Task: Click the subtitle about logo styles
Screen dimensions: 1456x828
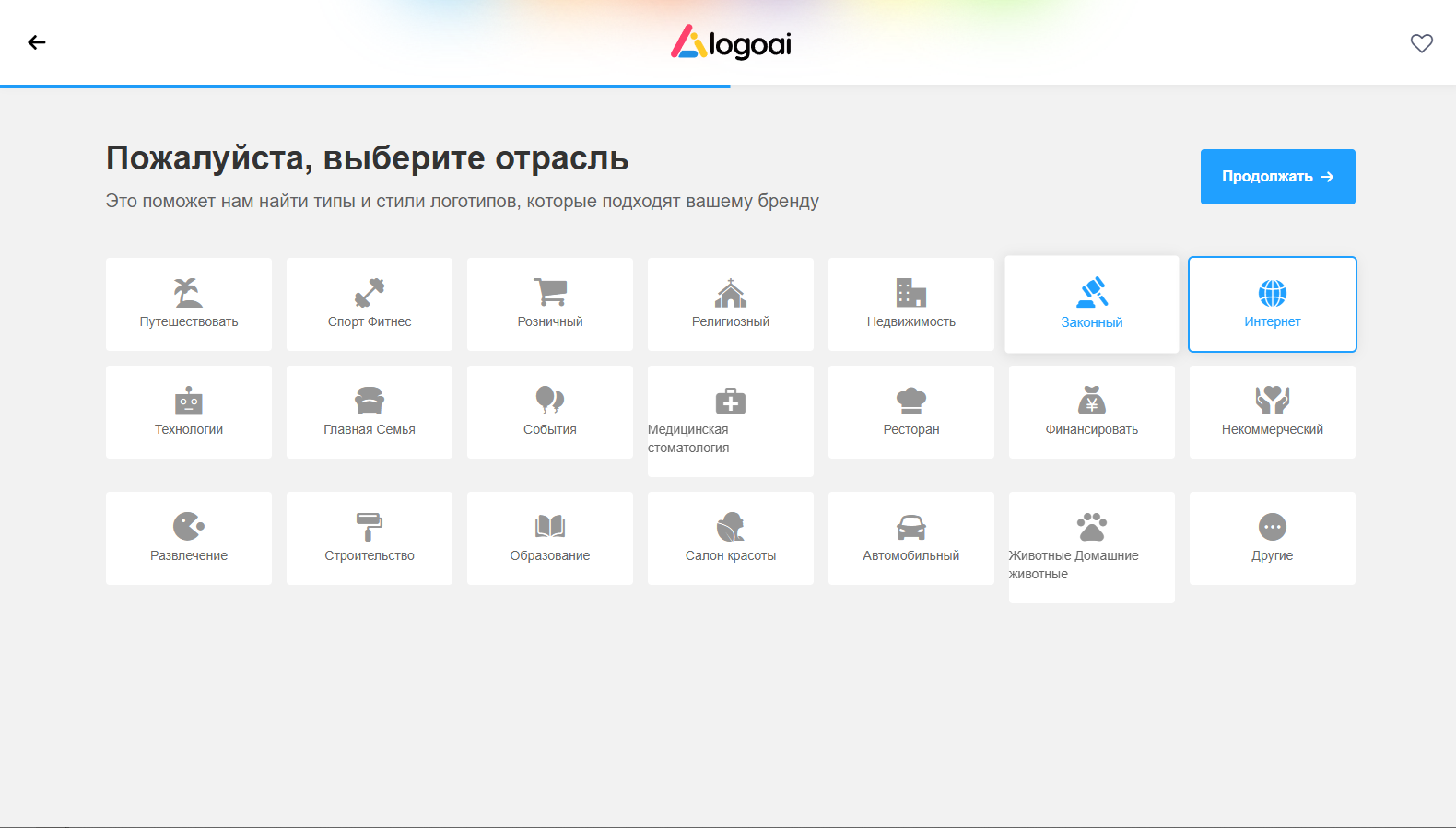Action: [x=463, y=201]
